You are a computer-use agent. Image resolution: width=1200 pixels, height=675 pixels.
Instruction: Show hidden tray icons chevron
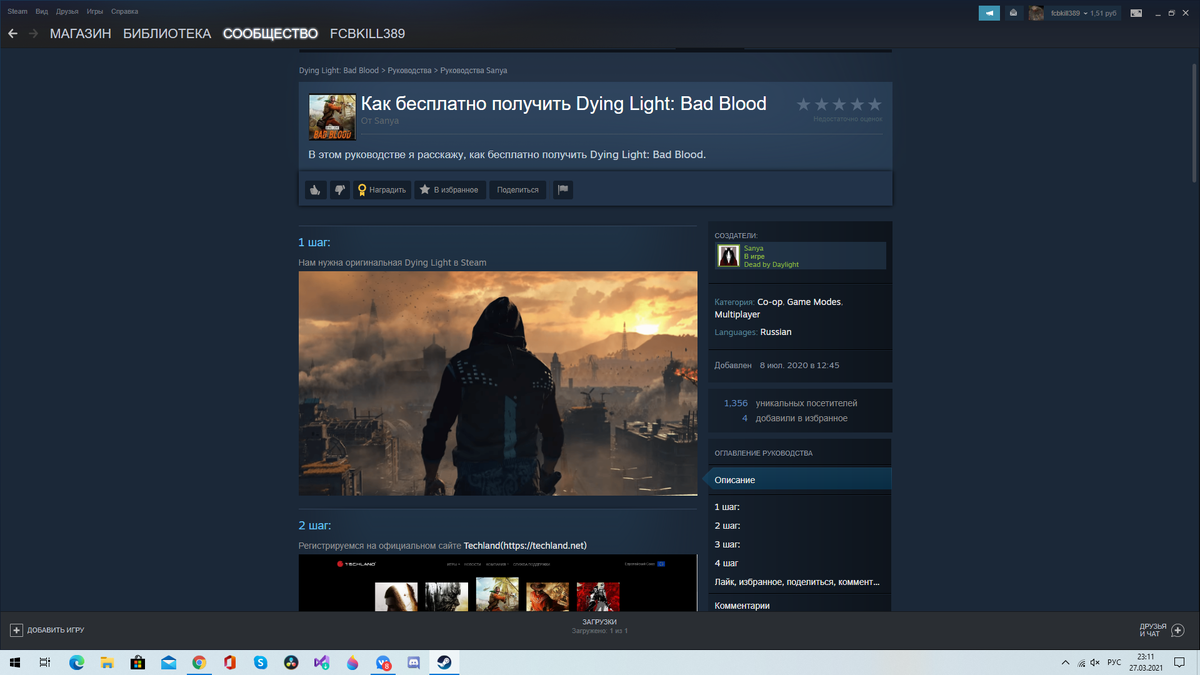(1066, 663)
